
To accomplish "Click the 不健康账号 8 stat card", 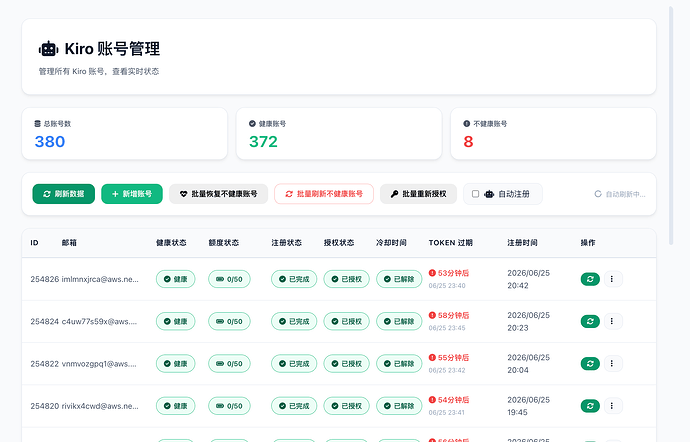I will (553, 134).
